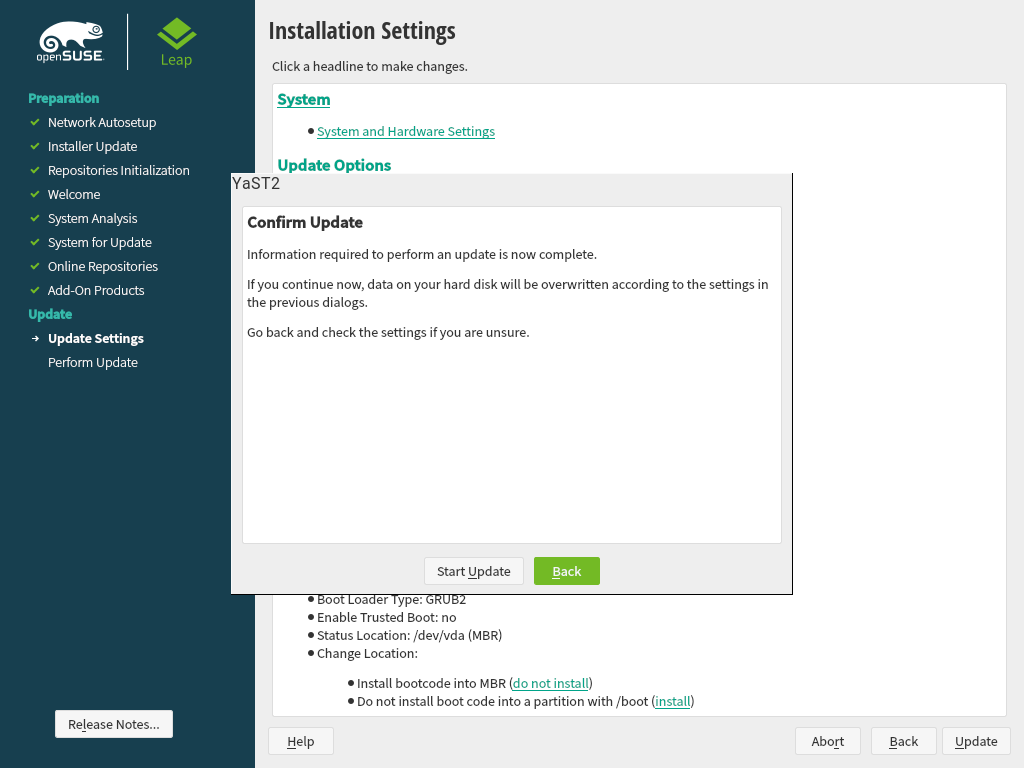Image resolution: width=1024 pixels, height=768 pixels.
Task: Open the Release Notes
Action: (x=113, y=724)
